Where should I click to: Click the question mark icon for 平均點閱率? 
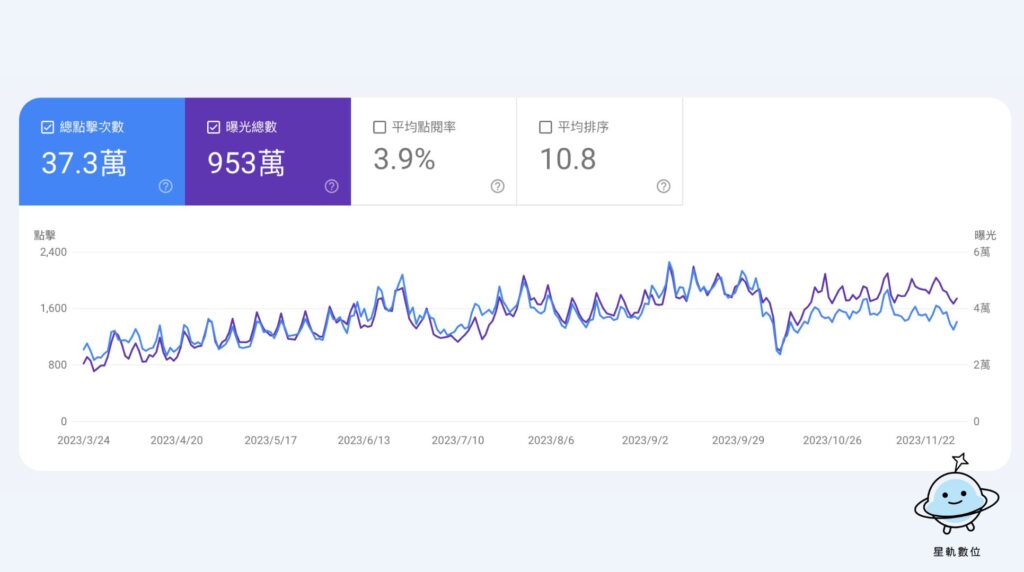point(498,186)
